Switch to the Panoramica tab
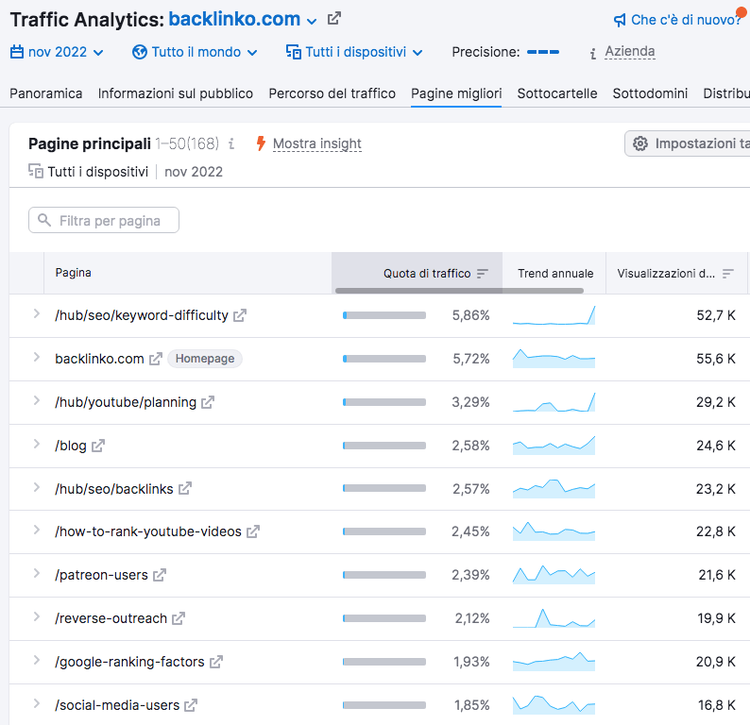Image resolution: width=750 pixels, height=725 pixels. coord(46,93)
